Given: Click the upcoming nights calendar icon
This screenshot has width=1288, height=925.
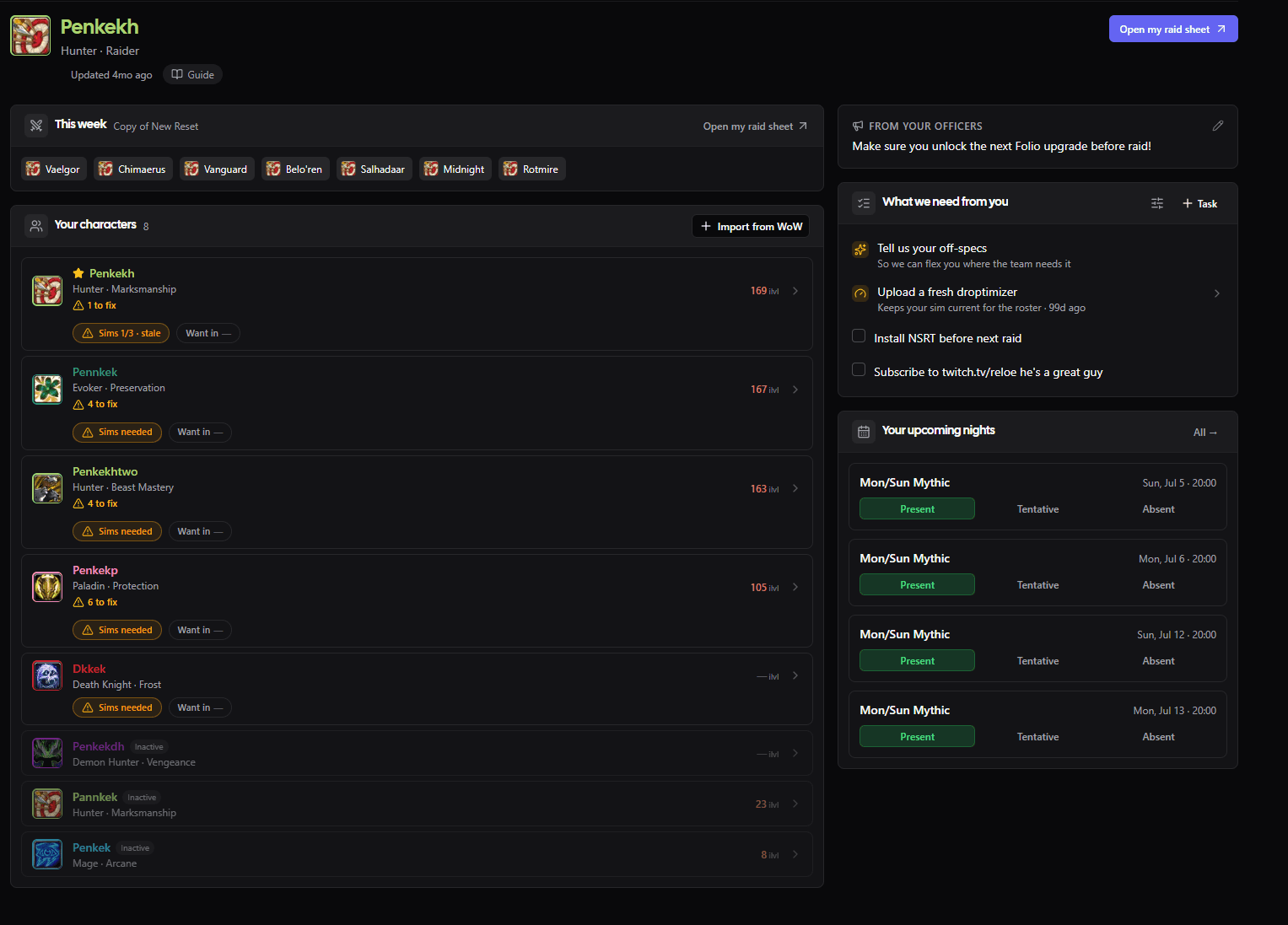Looking at the screenshot, I should point(864,432).
